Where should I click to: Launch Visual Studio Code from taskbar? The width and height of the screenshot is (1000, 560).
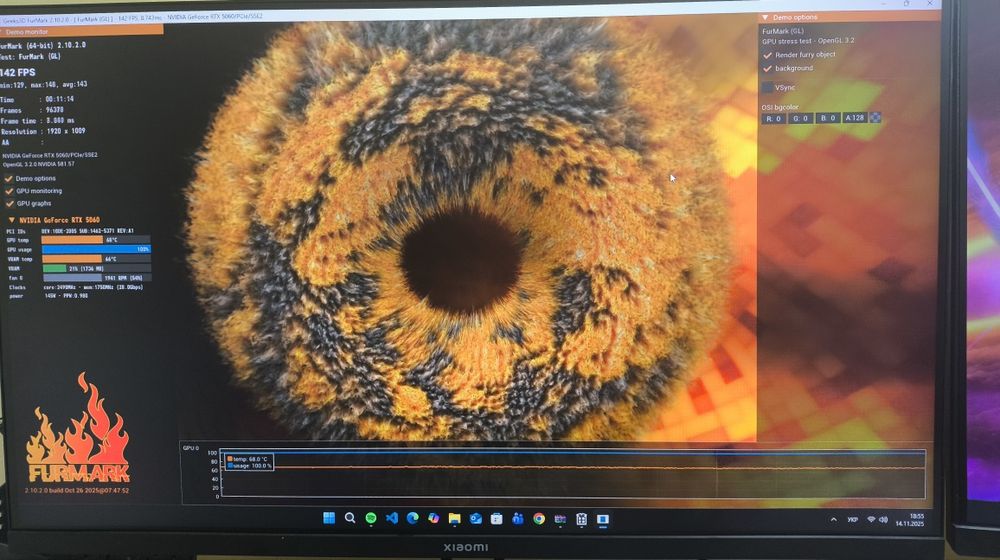point(392,519)
